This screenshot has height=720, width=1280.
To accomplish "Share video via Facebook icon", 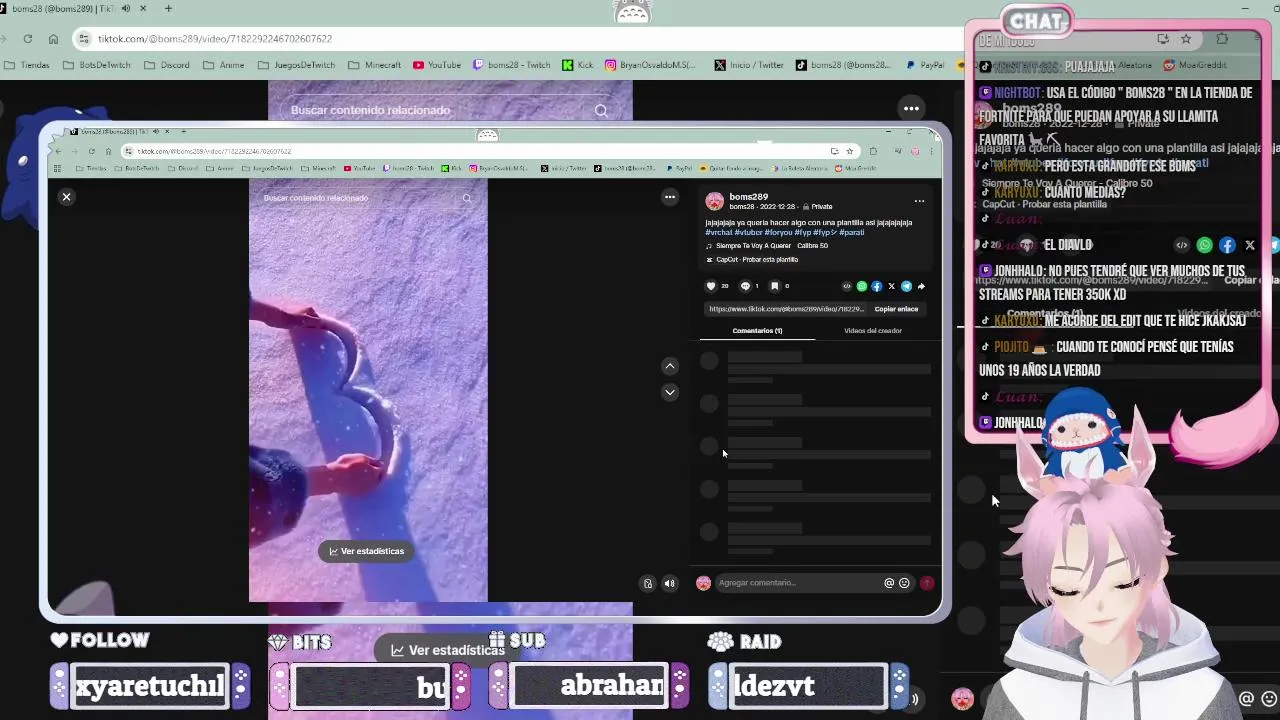I will 877,286.
